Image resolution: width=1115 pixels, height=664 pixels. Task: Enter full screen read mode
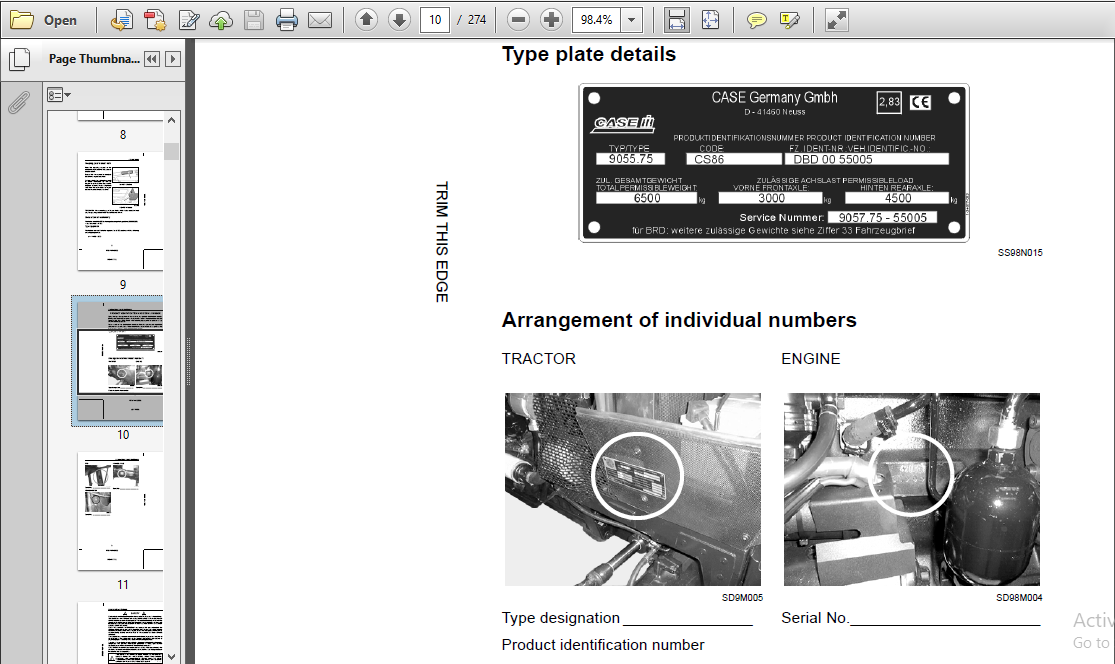coord(837,20)
